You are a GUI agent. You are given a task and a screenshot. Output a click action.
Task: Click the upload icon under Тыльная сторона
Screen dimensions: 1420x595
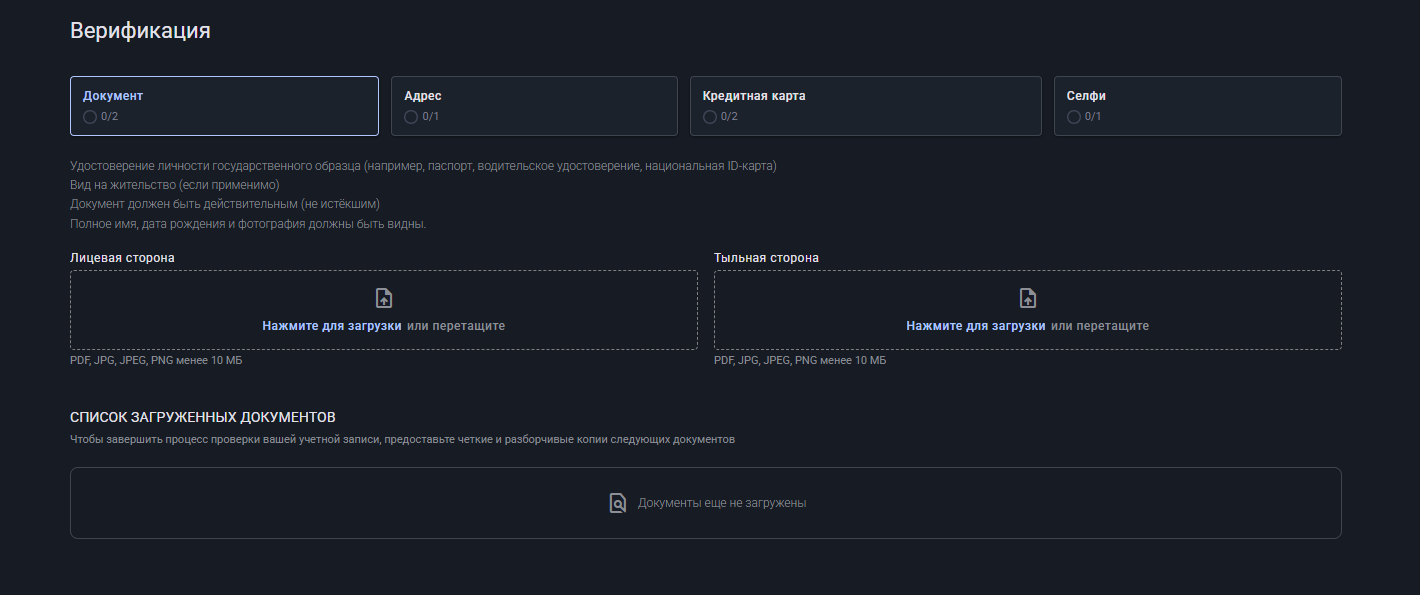(x=1027, y=298)
